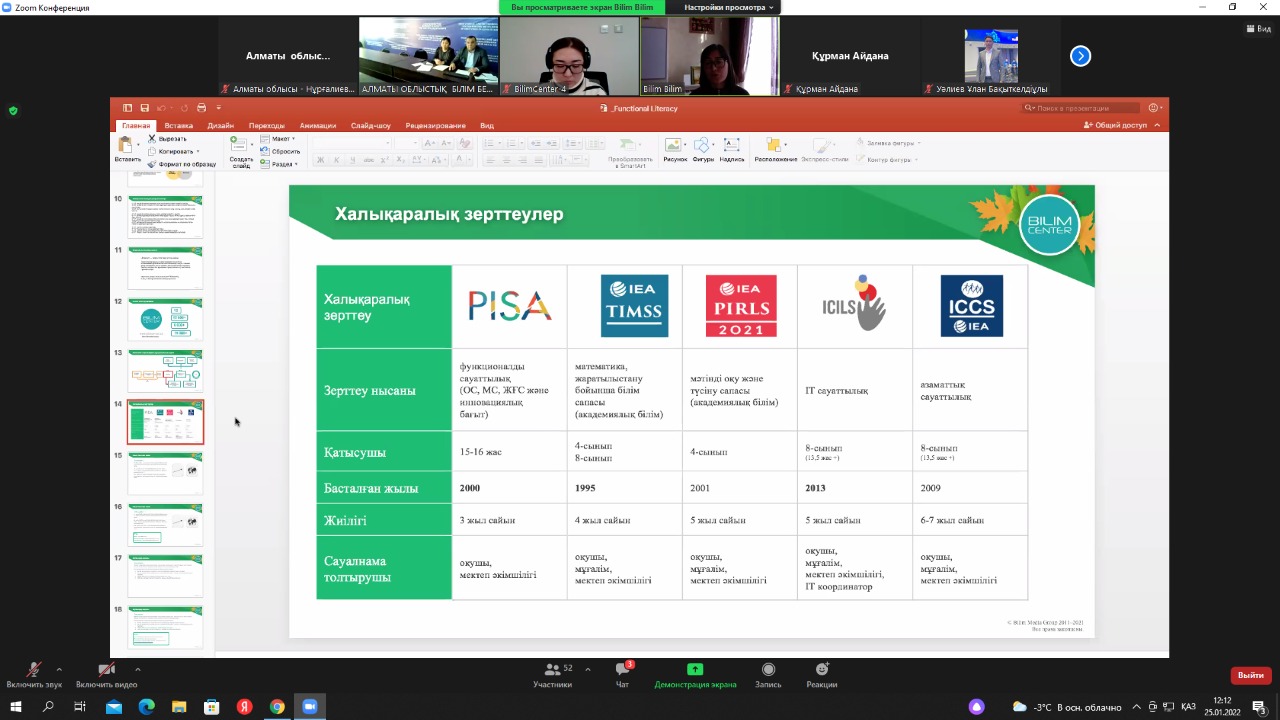This screenshot has width=1280, height=720.
Task: Turn on camera with Включить видео
Action: tap(106, 675)
